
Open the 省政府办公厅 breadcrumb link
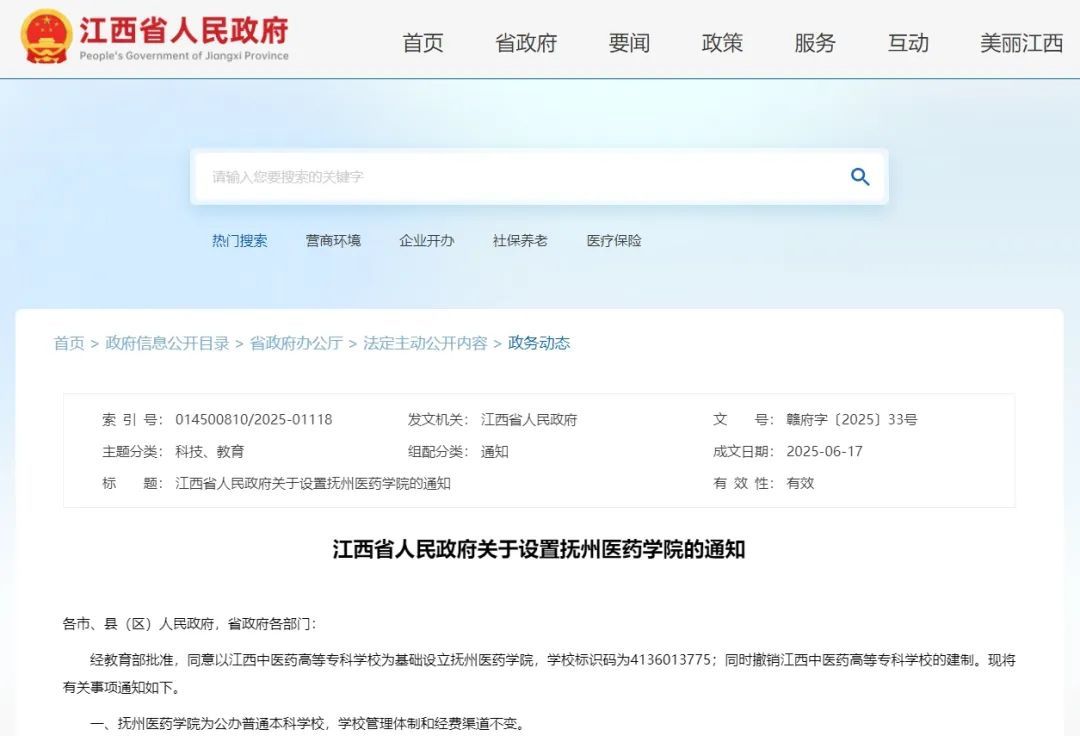click(298, 343)
